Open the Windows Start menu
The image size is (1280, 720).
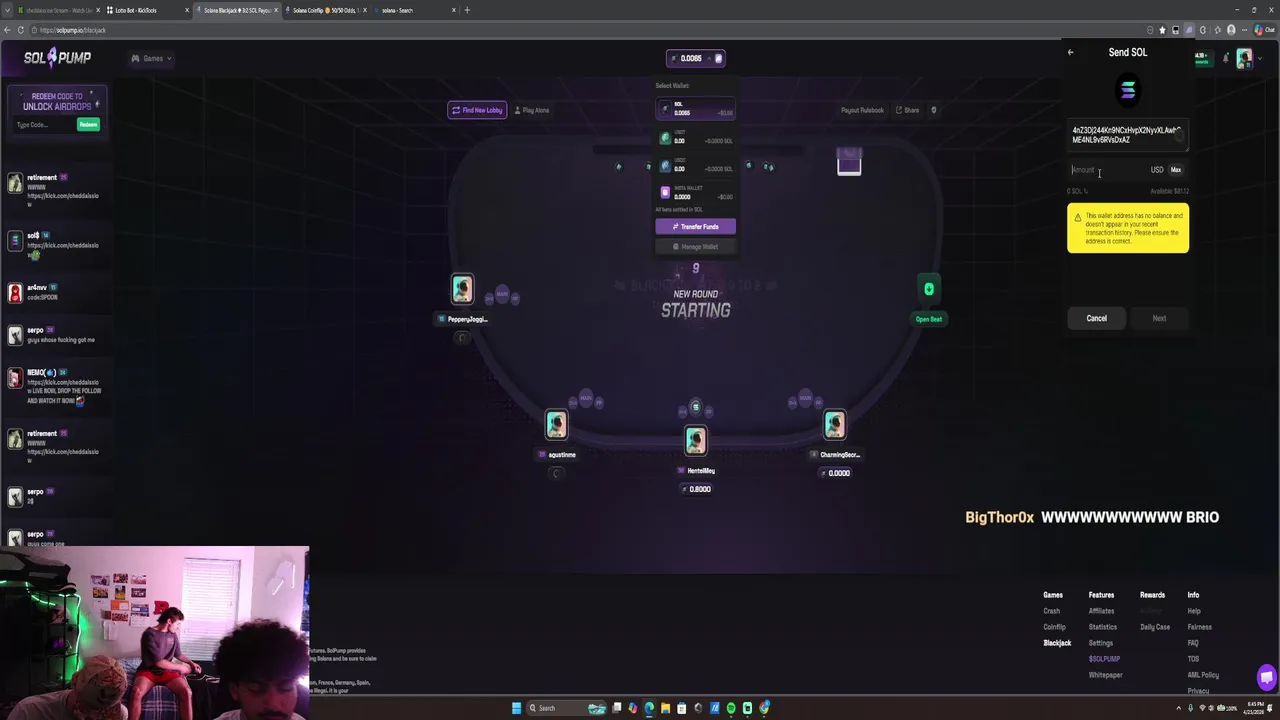516,708
